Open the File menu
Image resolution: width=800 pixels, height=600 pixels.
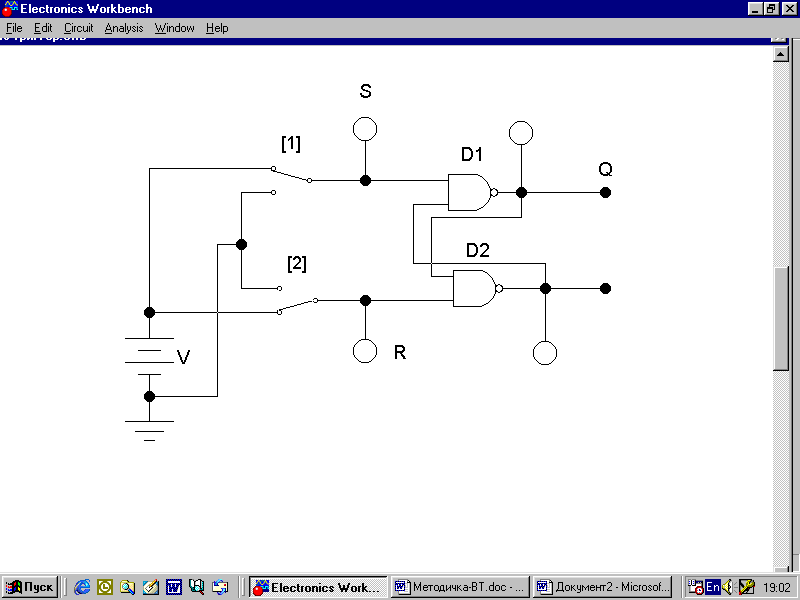(14, 28)
